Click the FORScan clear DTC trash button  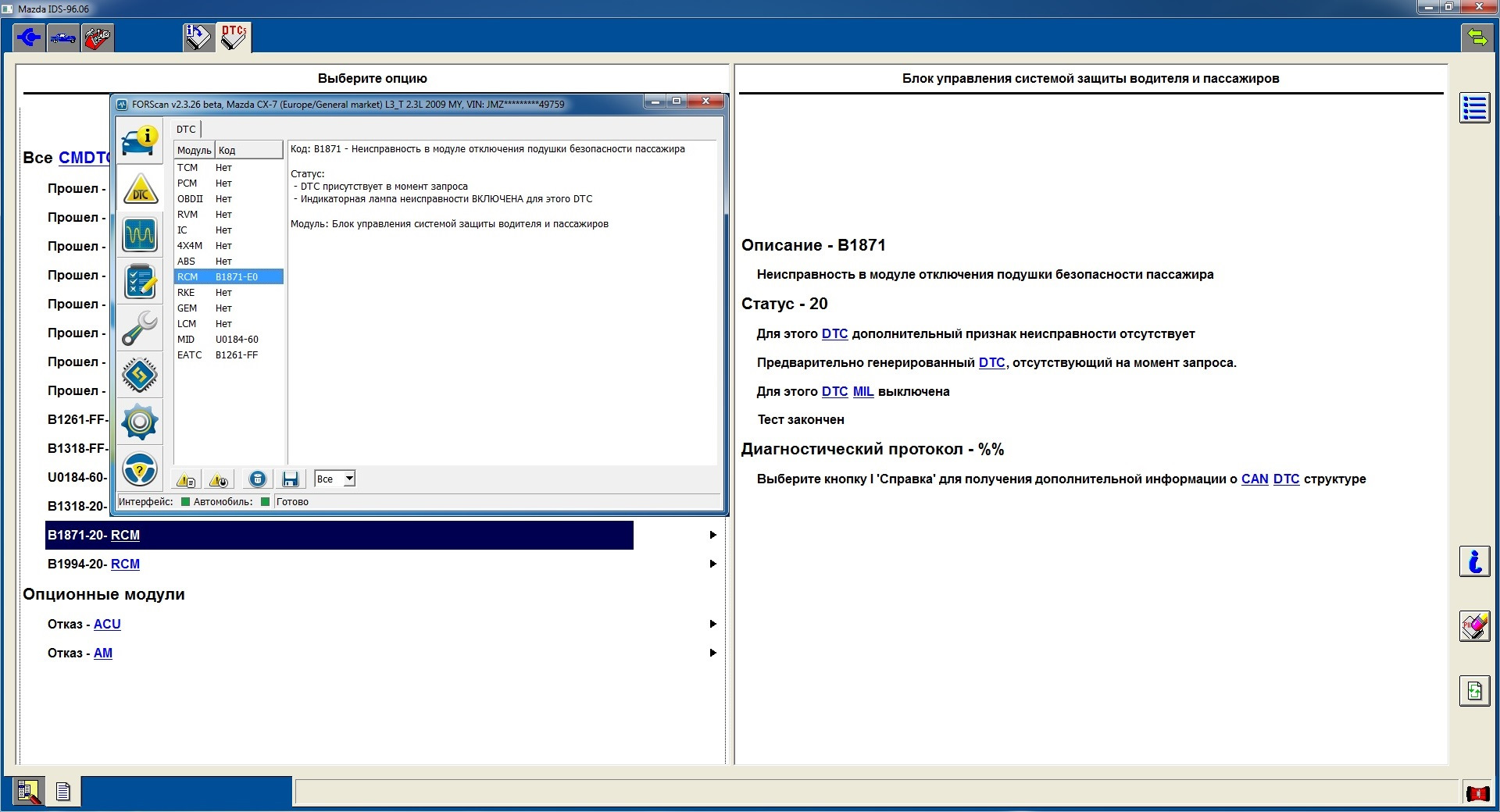[257, 479]
